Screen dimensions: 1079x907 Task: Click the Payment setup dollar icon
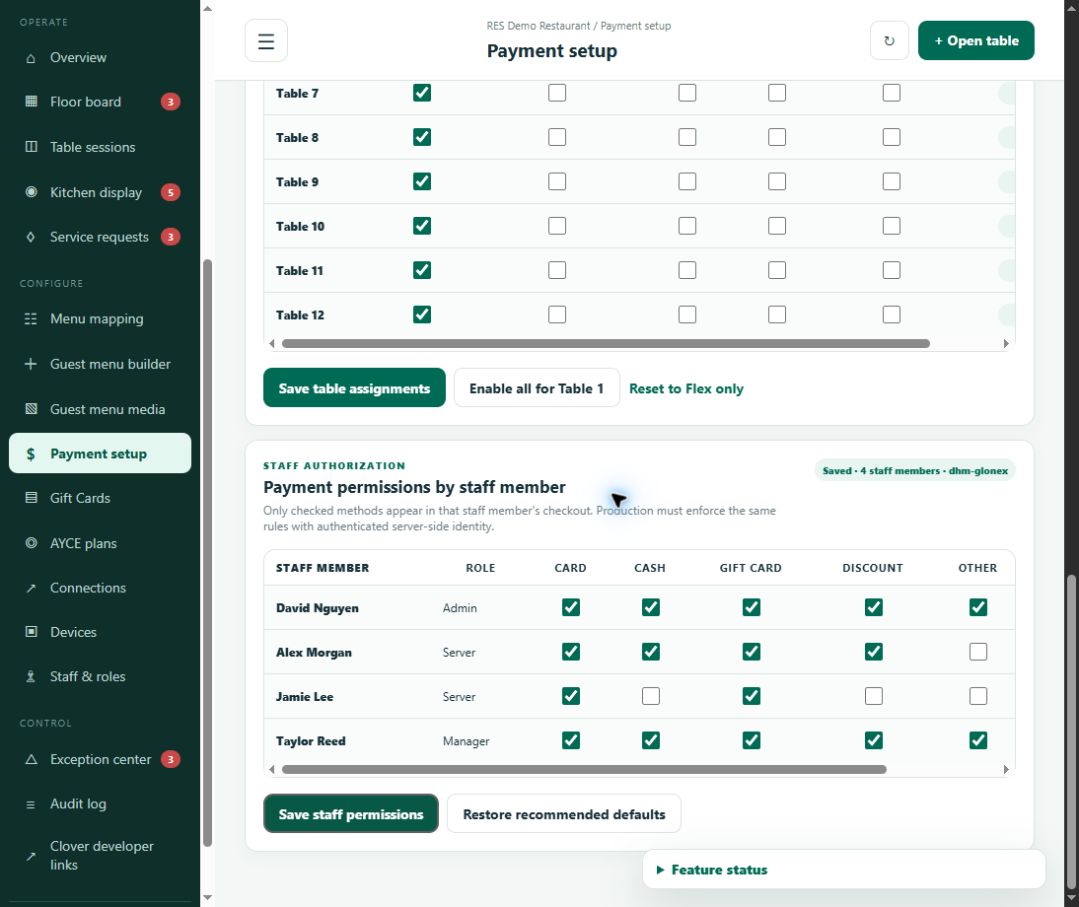coord(31,454)
